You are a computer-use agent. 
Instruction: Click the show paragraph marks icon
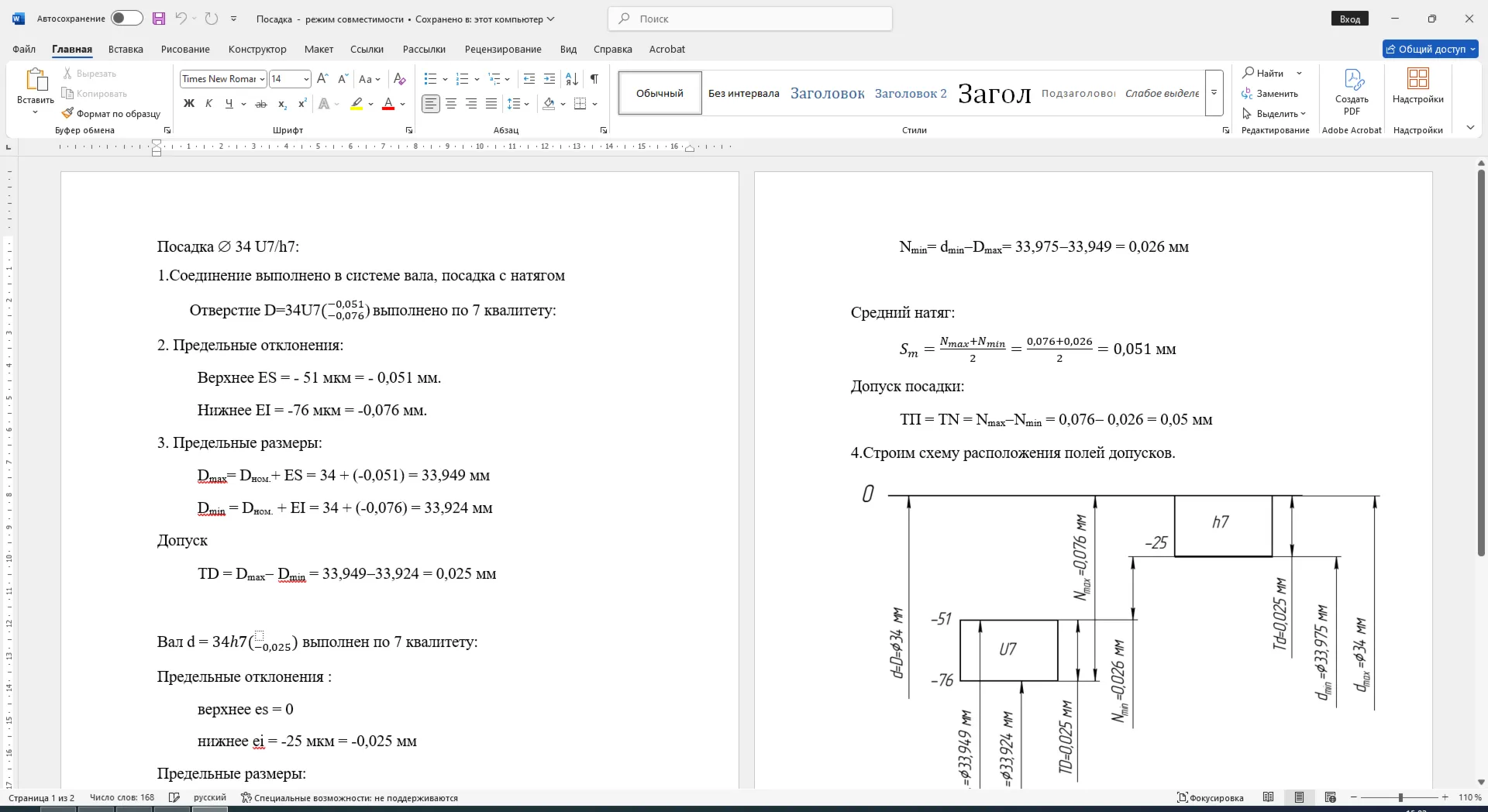[x=594, y=79]
